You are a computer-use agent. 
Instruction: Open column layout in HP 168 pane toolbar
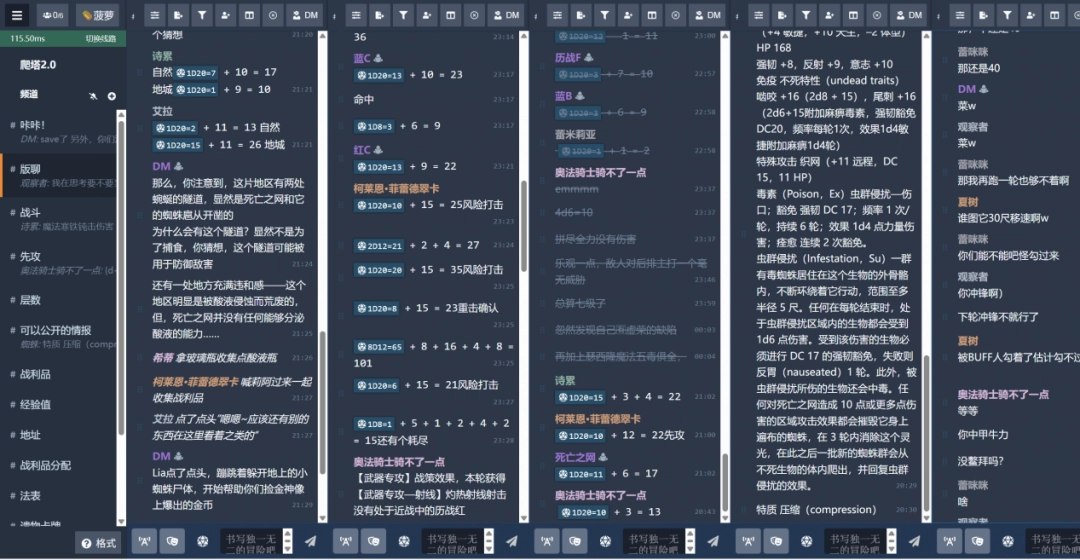[x=853, y=15]
